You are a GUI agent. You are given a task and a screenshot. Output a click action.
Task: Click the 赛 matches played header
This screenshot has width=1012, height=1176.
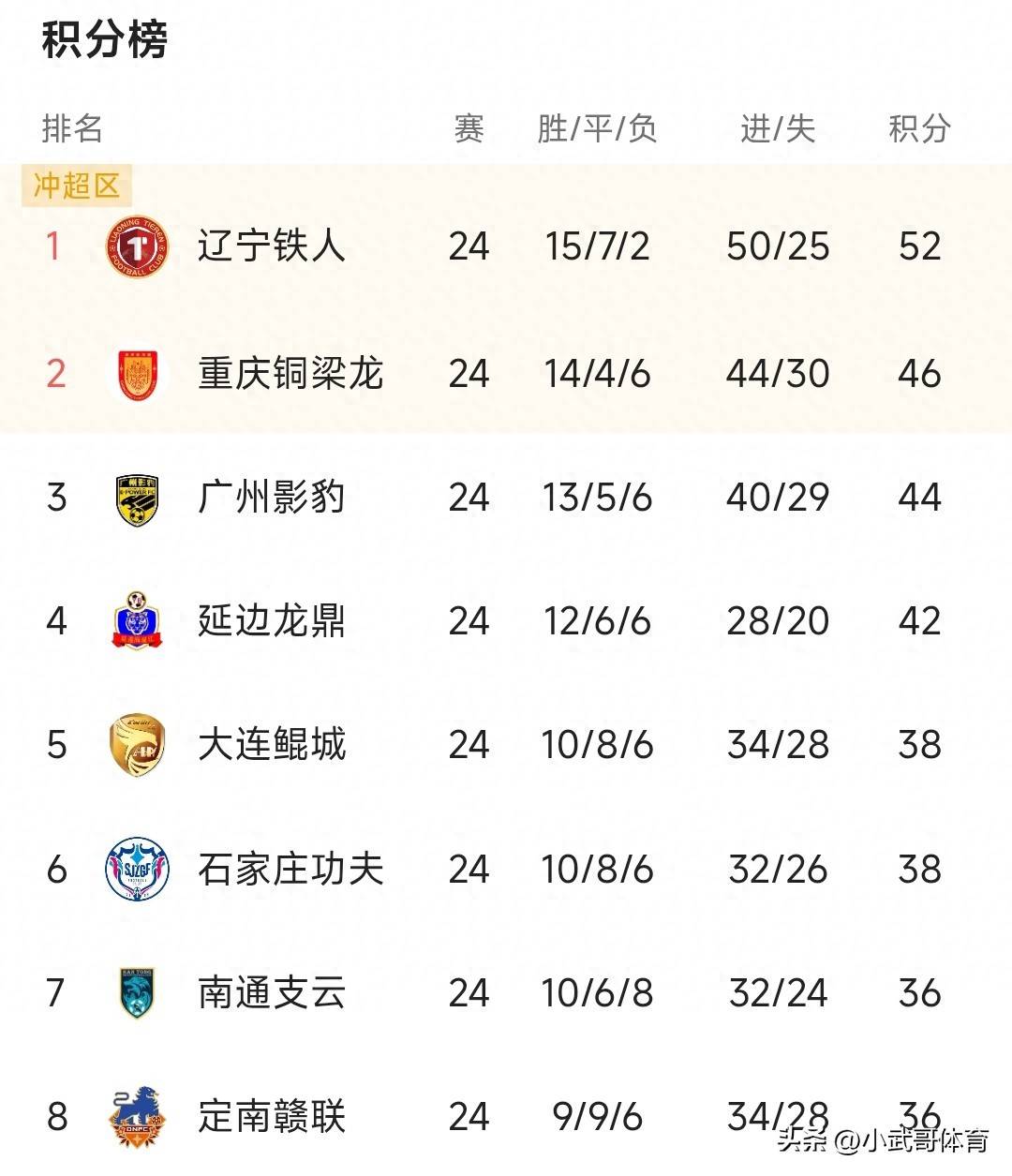(x=469, y=128)
